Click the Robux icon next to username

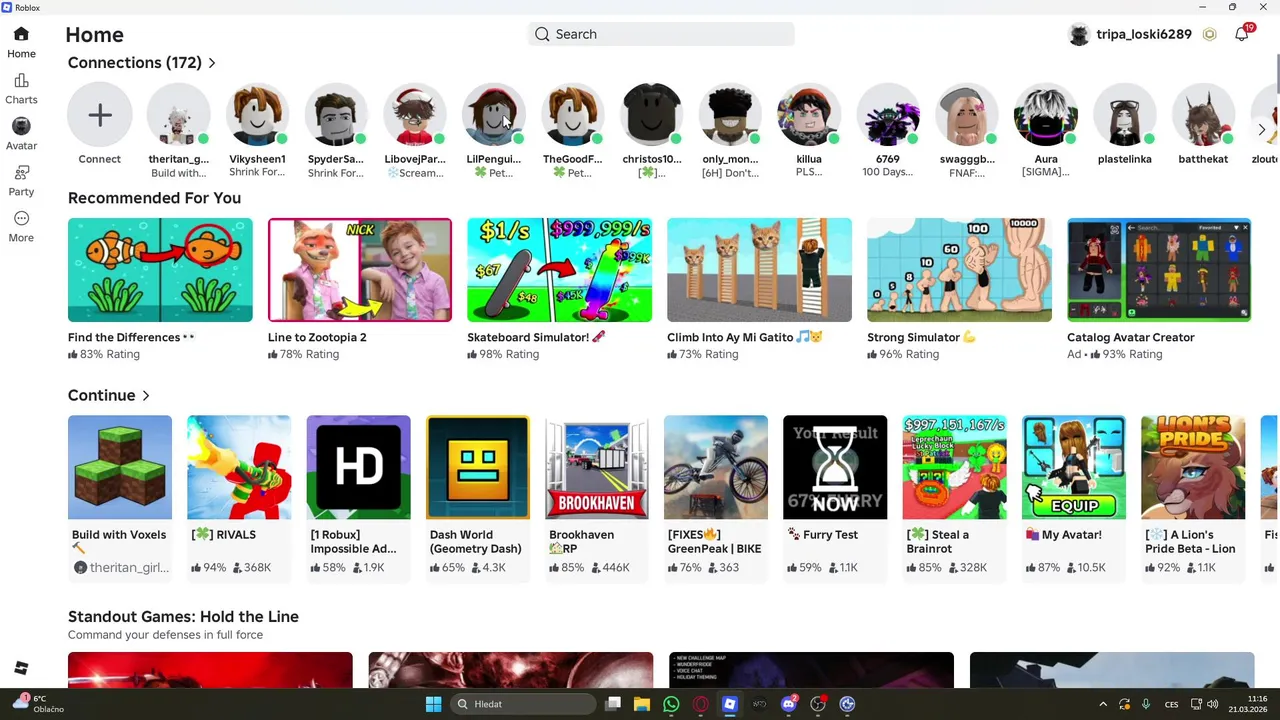pos(1209,34)
